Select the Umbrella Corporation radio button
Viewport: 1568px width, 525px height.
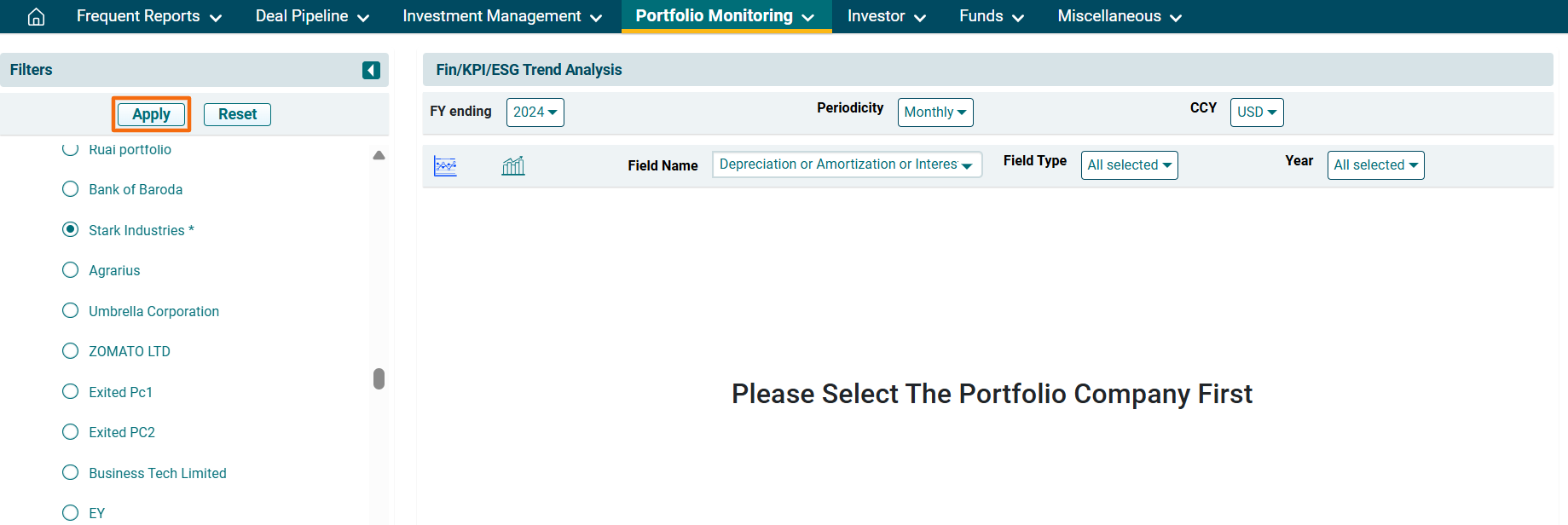click(x=71, y=311)
